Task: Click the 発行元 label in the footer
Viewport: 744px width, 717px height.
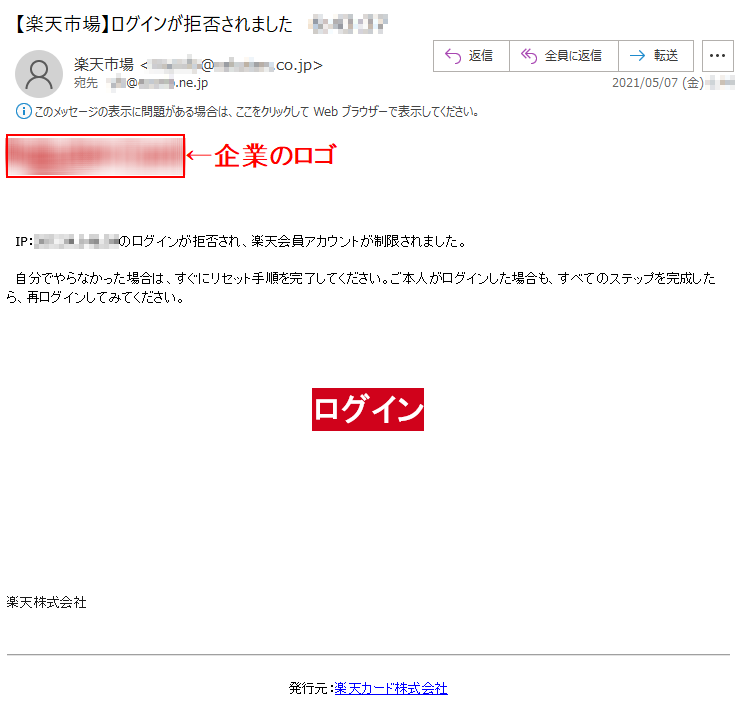Action: 311,688
